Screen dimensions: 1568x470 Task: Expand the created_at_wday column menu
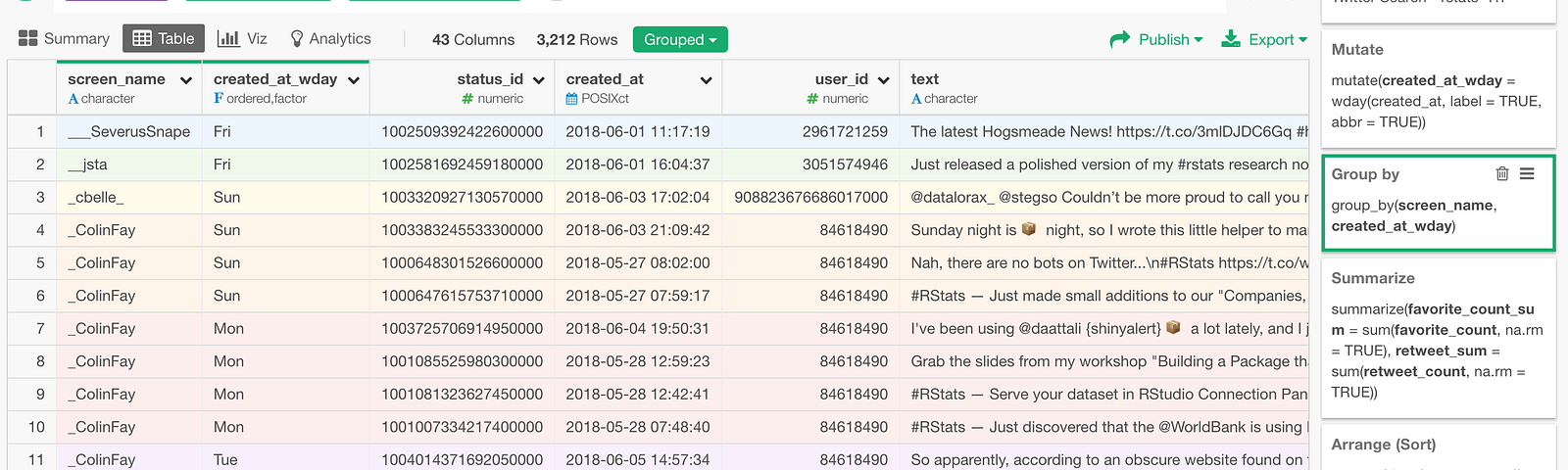[x=354, y=80]
